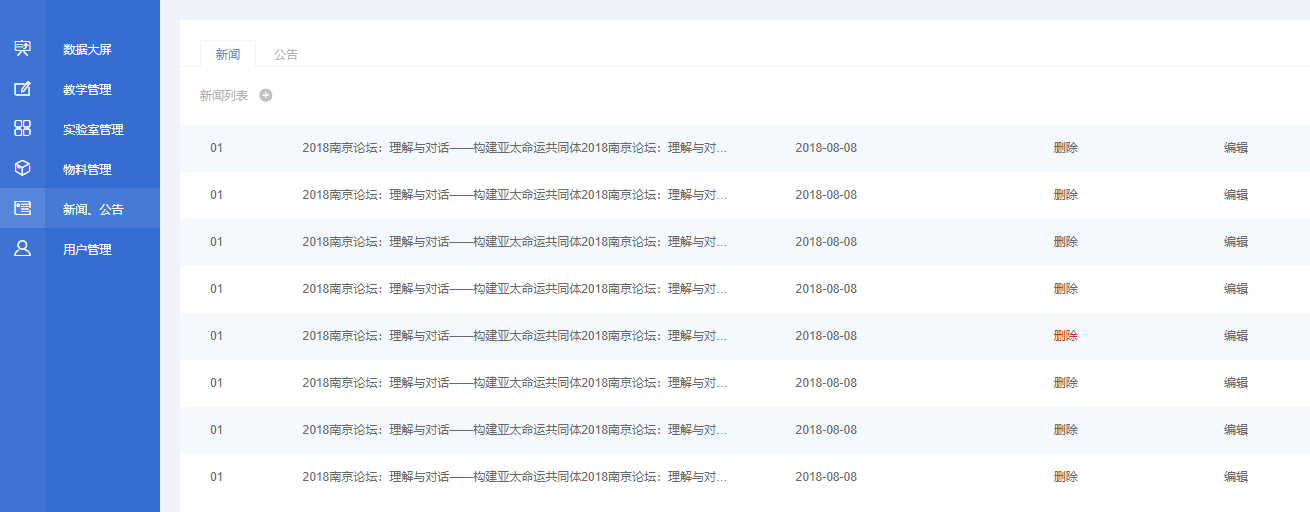Click the 数据大屏 presentation screen icon
Viewport: 1310px width, 512px height.
tap(22, 48)
